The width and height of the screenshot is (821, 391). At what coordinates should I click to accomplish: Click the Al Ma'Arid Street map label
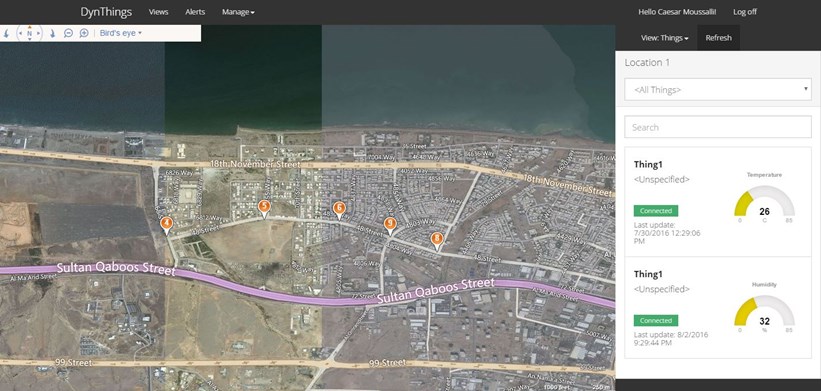click(33, 277)
